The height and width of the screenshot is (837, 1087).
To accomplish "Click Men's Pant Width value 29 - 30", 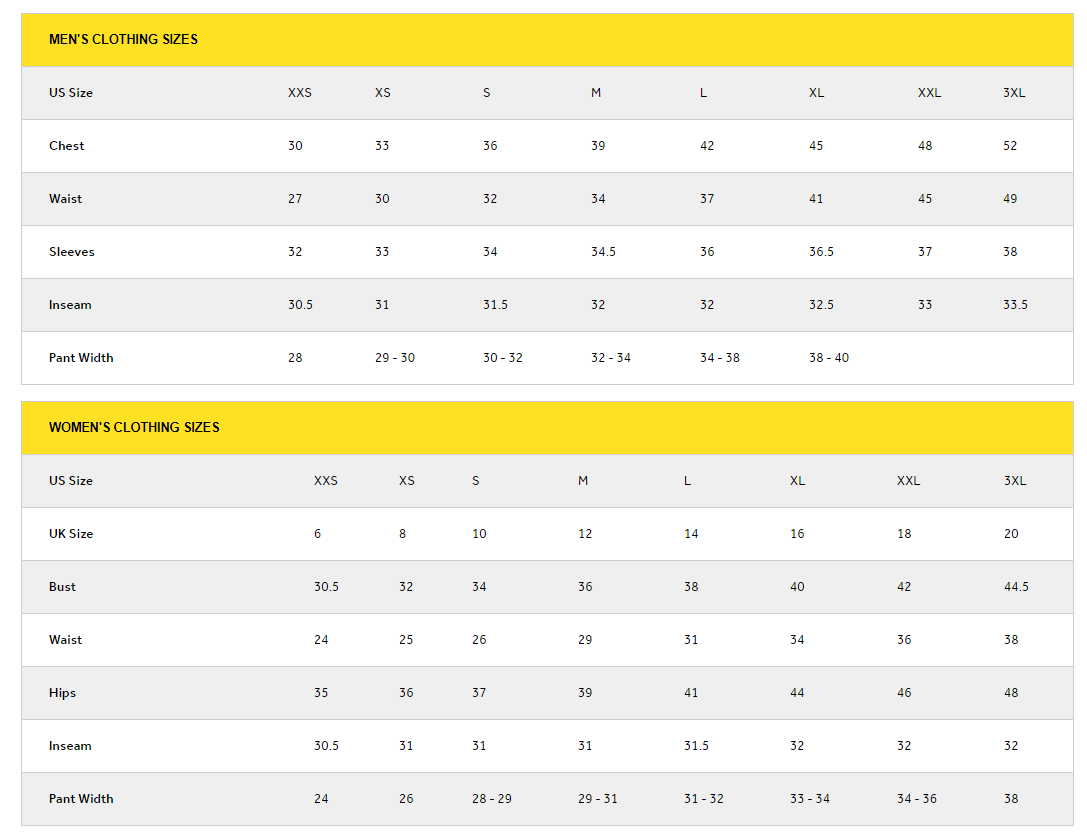I will pyautogui.click(x=394, y=358).
